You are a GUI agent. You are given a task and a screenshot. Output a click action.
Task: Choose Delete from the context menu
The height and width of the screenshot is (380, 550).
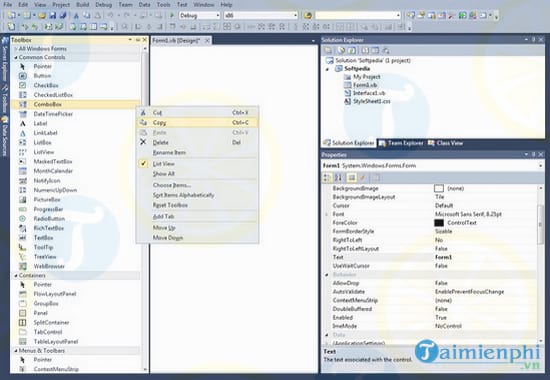[197, 142]
